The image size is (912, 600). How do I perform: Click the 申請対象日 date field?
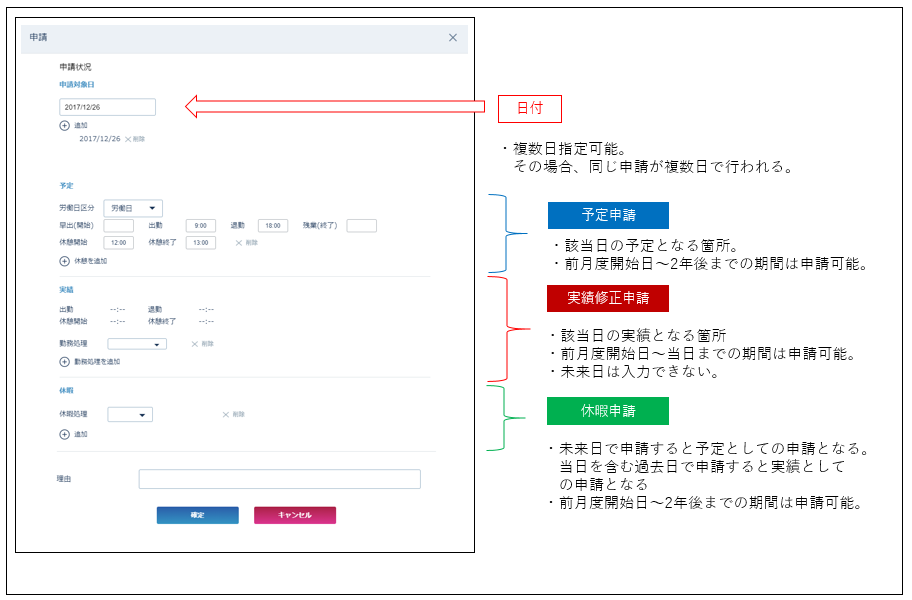(x=107, y=107)
